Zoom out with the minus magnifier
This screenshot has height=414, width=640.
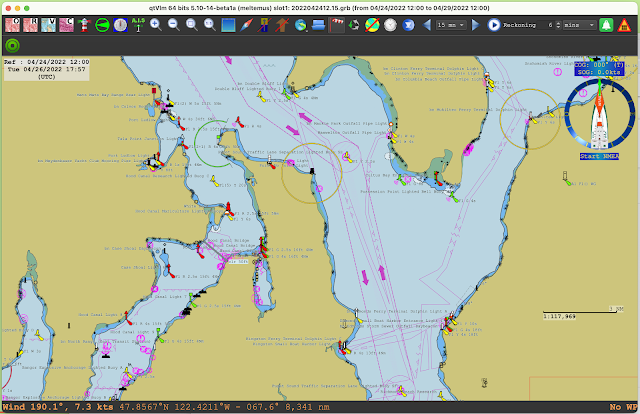tap(173, 25)
